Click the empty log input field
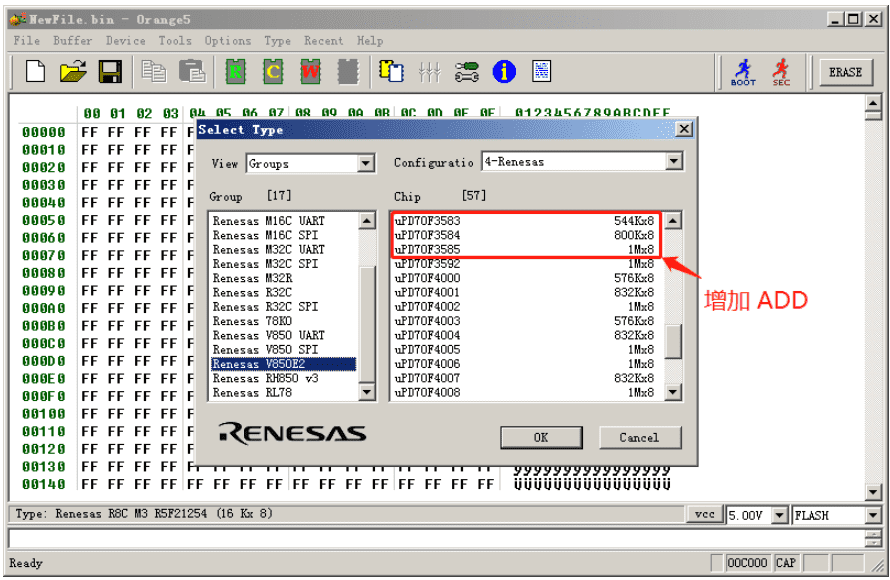Image resolution: width=890 pixels, height=580 pixels. (436, 538)
